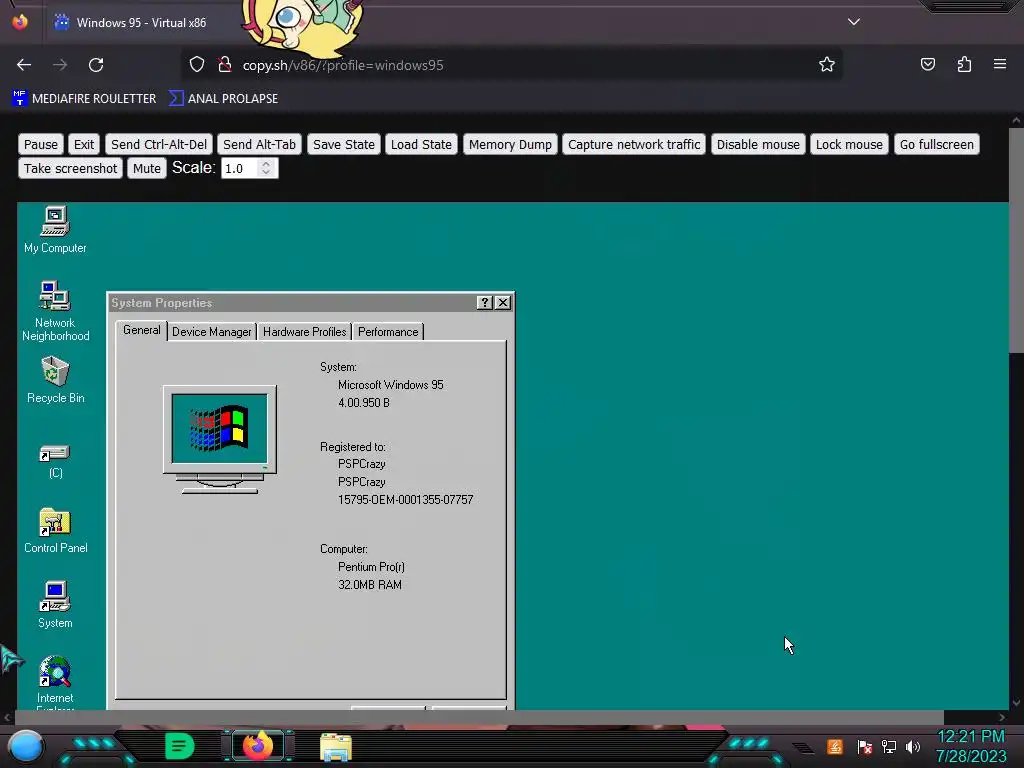Screen dimensions: 1024x768
Task: Reload the page with the refresh icon
Action: [x=96, y=65]
